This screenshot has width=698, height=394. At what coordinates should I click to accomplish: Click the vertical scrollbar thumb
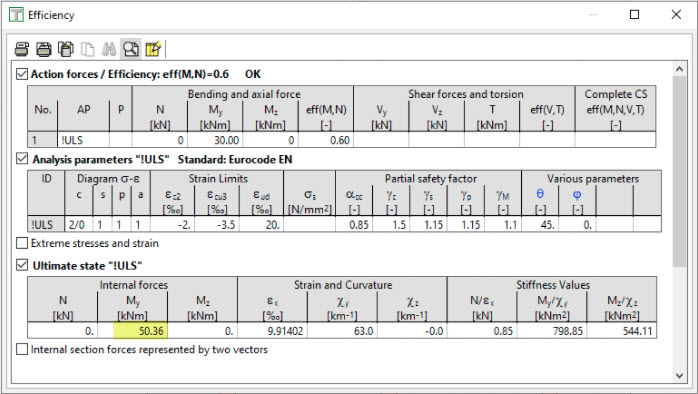coord(679,171)
